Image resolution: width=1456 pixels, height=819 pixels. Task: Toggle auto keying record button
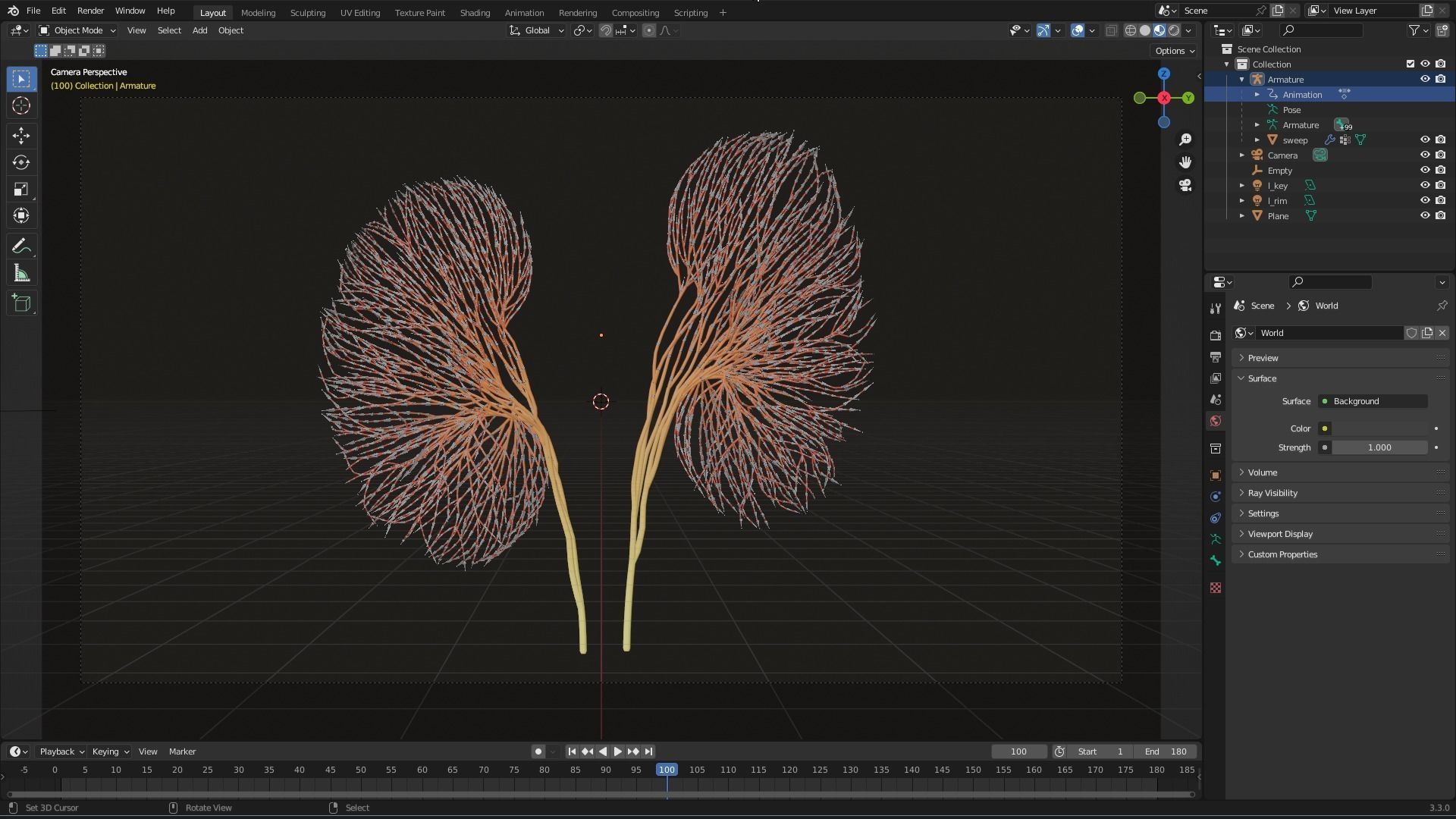(x=538, y=752)
